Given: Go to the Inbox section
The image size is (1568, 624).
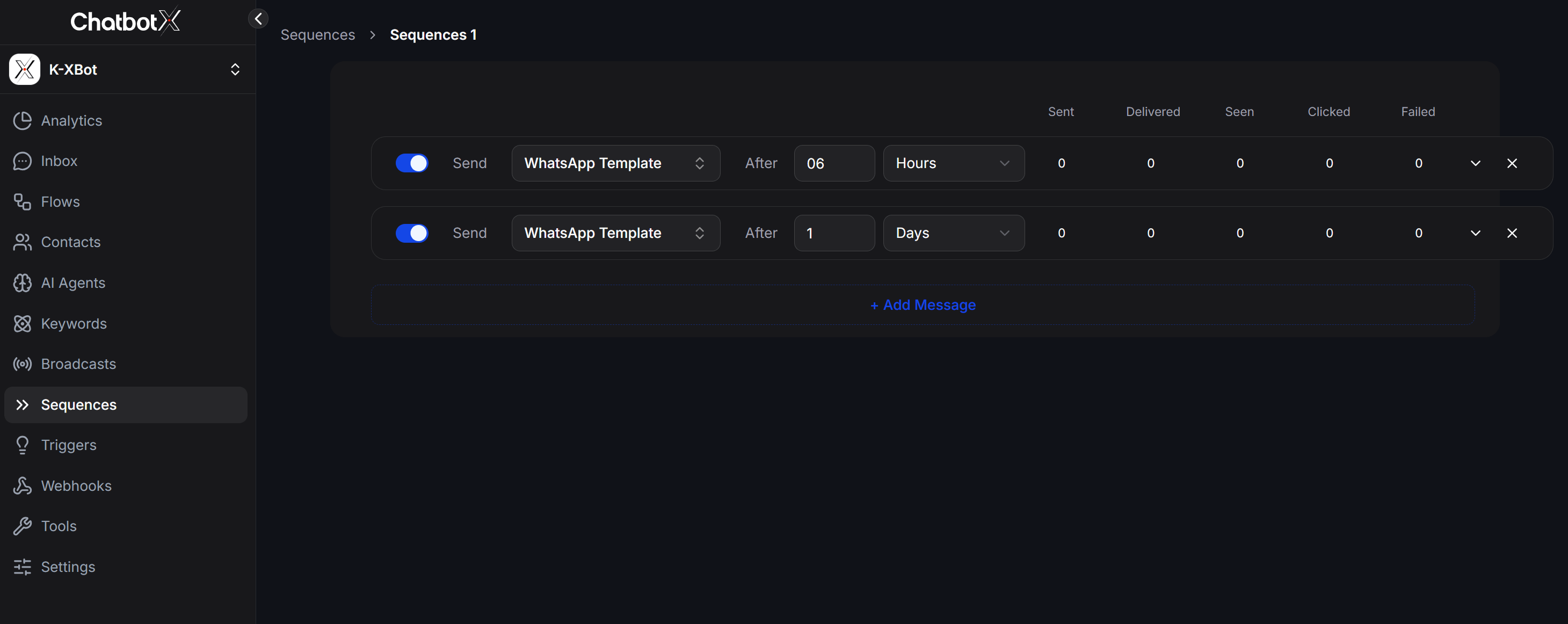Looking at the screenshot, I should [x=126, y=161].
